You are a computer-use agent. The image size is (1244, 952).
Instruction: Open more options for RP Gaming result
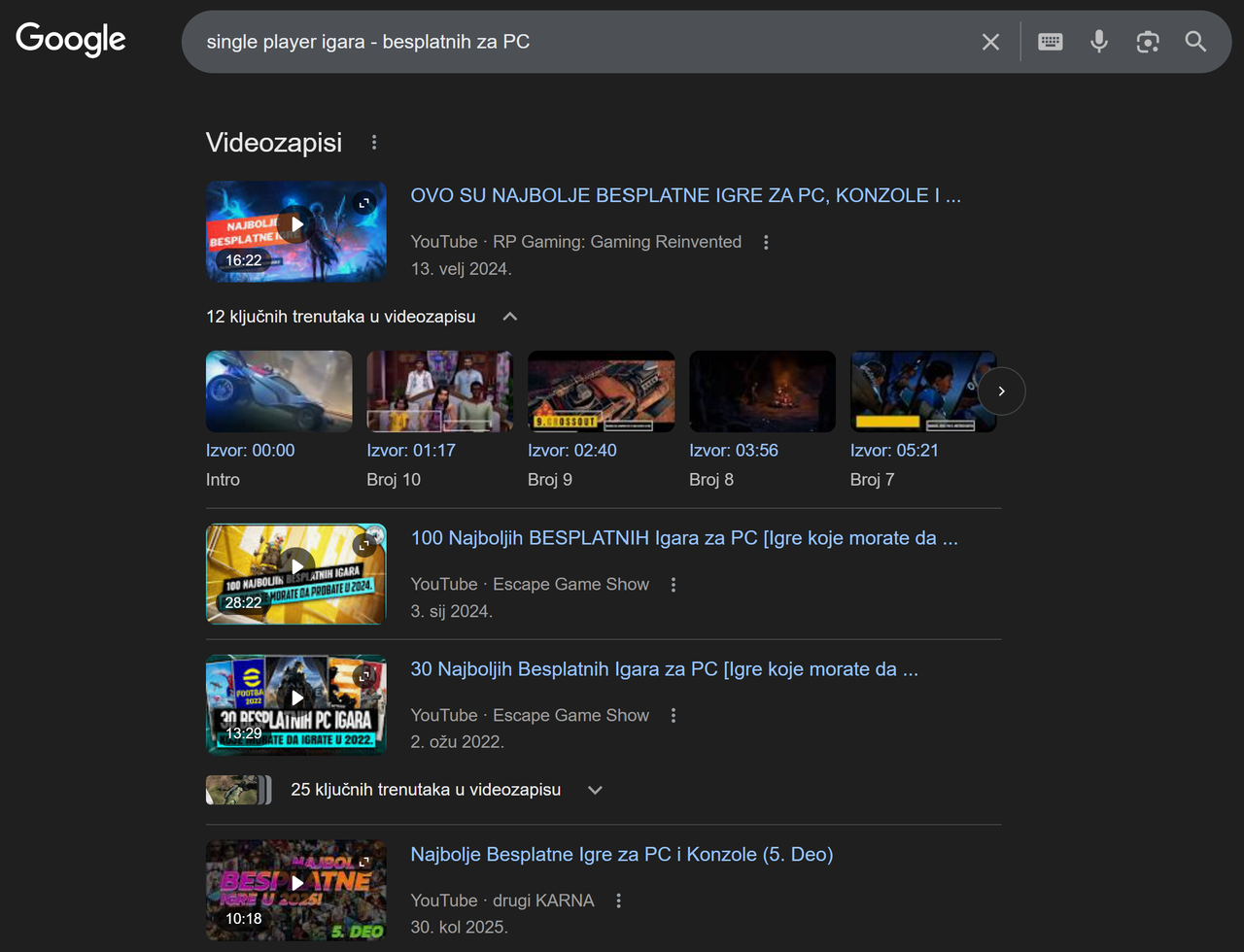tap(766, 242)
